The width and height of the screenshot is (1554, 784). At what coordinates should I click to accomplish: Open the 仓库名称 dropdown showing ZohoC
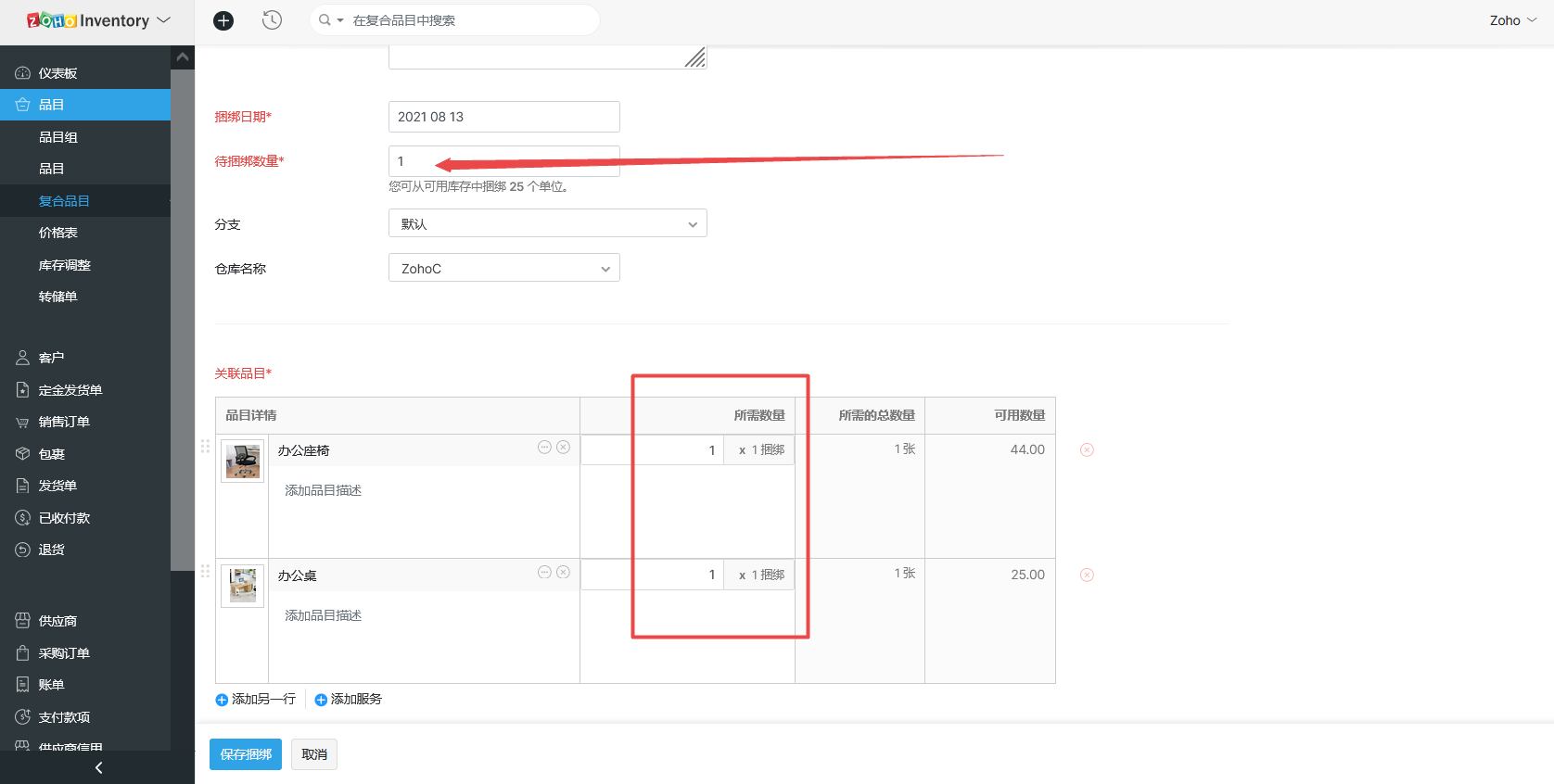coord(503,269)
